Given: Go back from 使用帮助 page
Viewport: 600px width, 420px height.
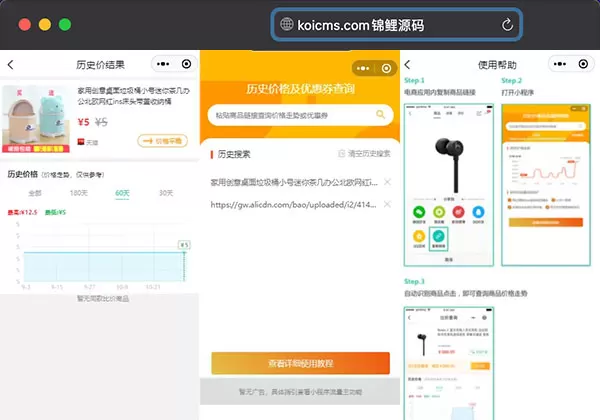Looking at the screenshot, I should tap(408, 65).
